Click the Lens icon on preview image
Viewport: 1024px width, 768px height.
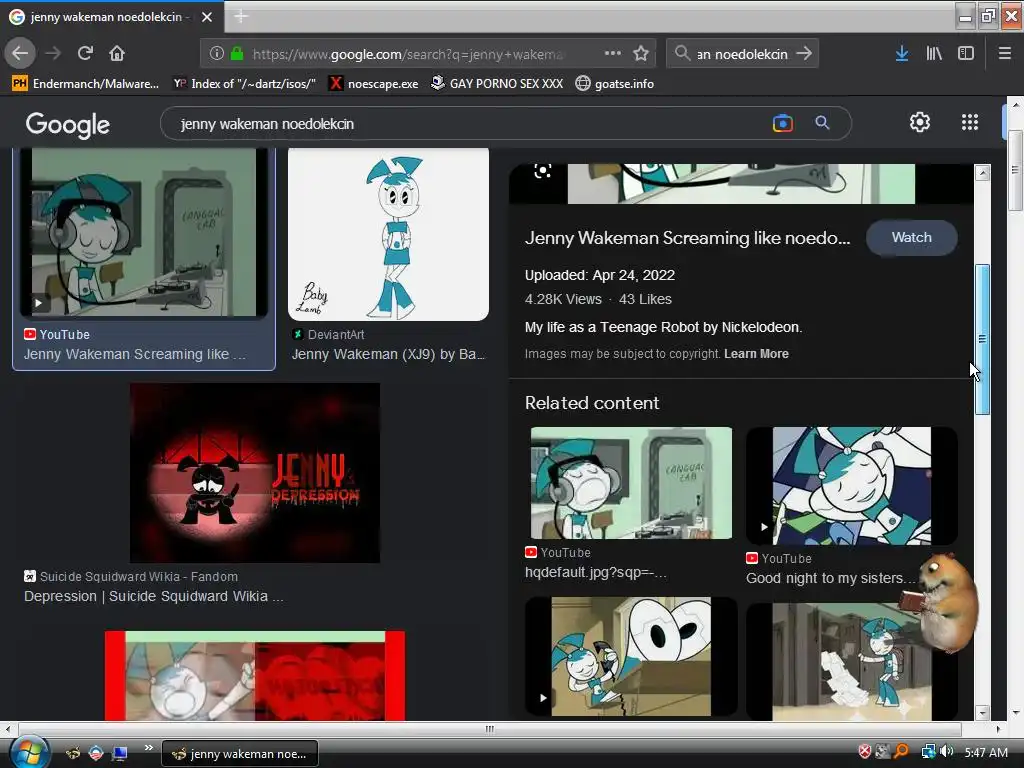point(543,171)
